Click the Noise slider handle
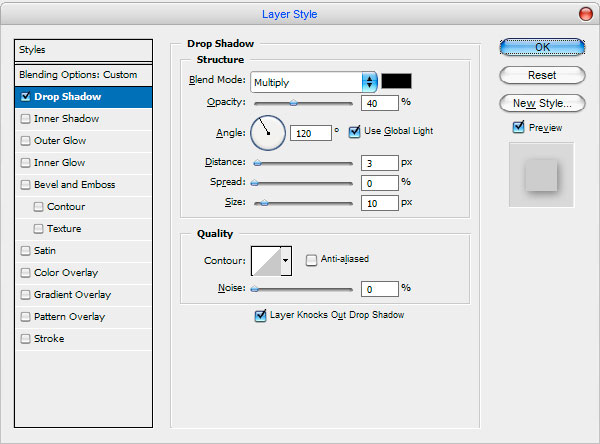Viewport: 600px width, 444px height. click(254, 289)
